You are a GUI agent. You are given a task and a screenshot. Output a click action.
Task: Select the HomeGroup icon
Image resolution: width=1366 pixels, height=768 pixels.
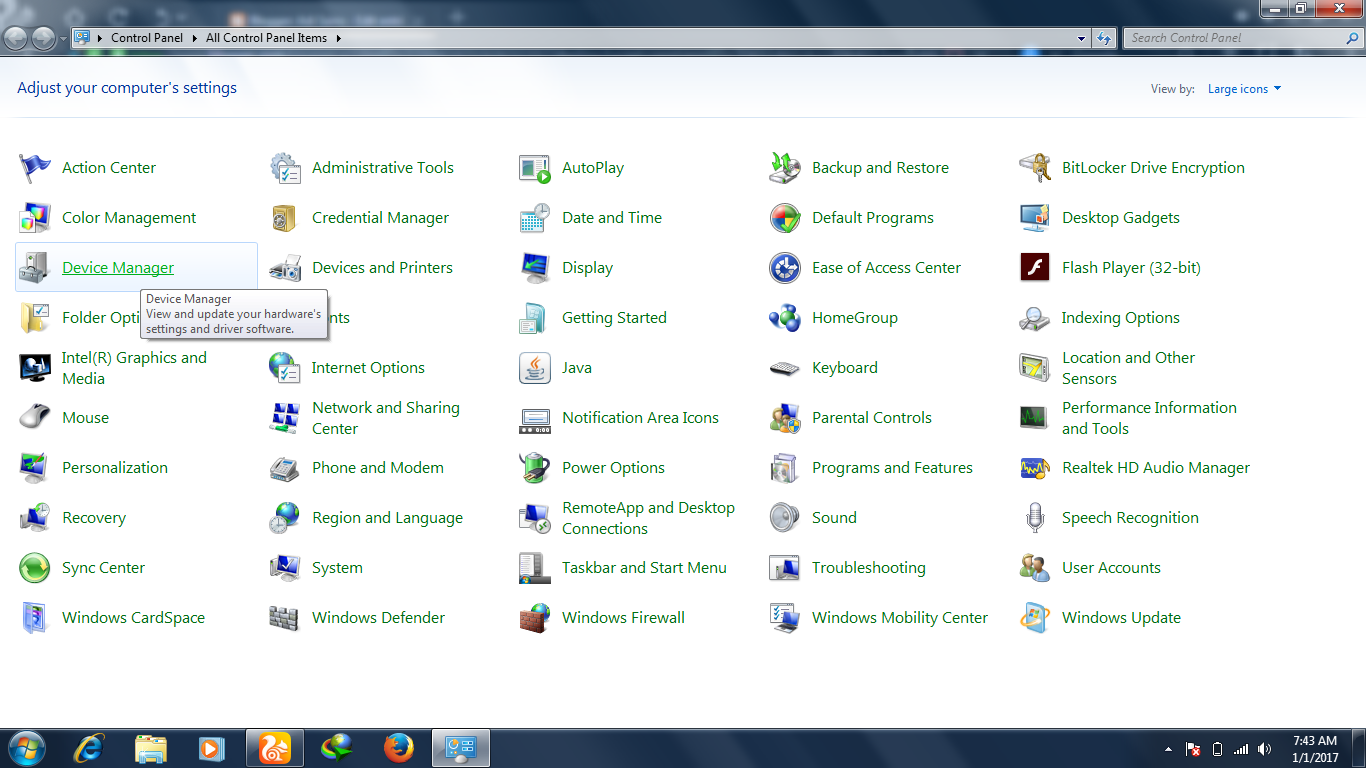click(x=785, y=318)
